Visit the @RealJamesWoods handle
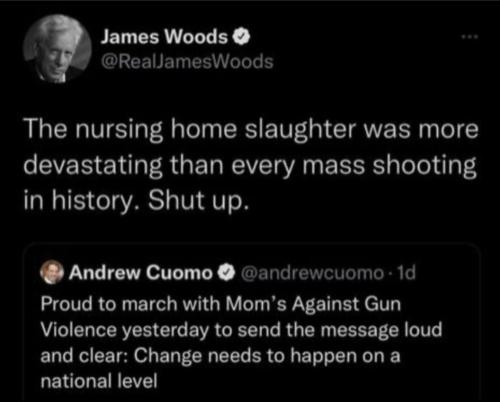The image size is (500, 402). pyautogui.click(x=187, y=62)
